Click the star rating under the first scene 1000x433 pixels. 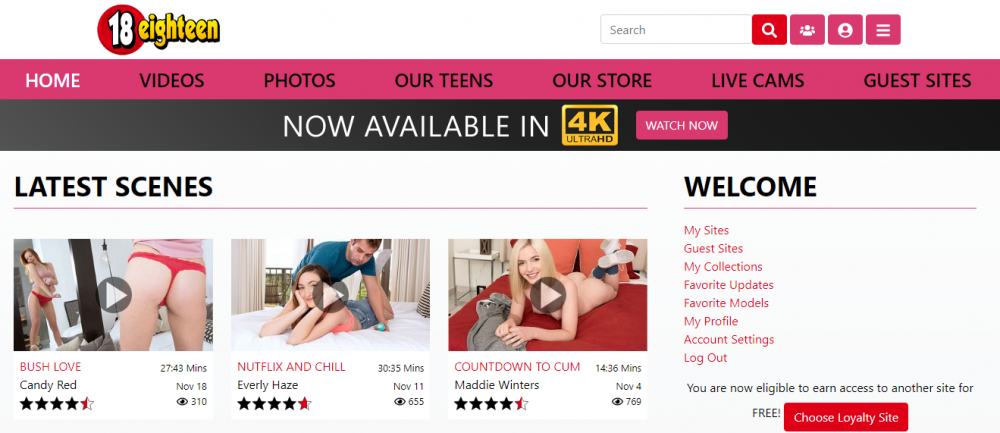(56, 404)
